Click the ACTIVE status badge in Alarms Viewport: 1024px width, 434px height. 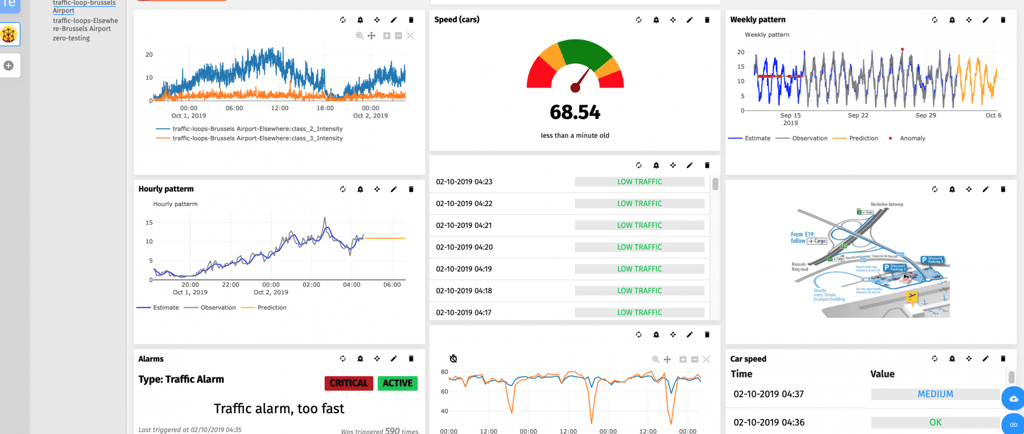point(398,383)
